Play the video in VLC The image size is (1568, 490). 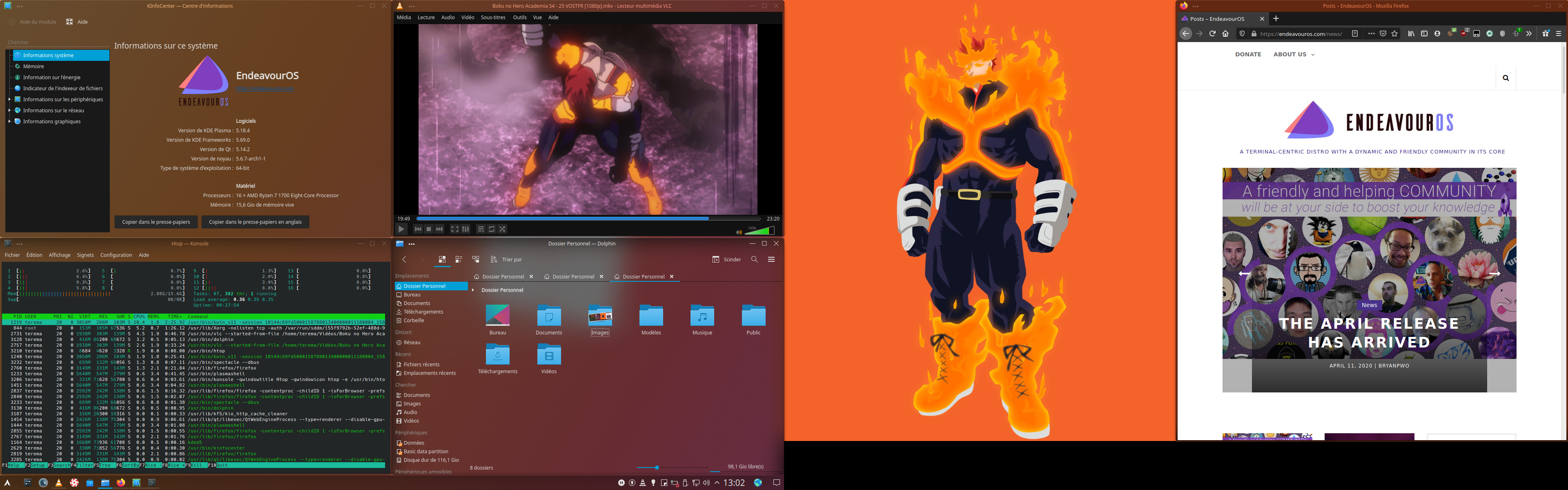(x=401, y=229)
